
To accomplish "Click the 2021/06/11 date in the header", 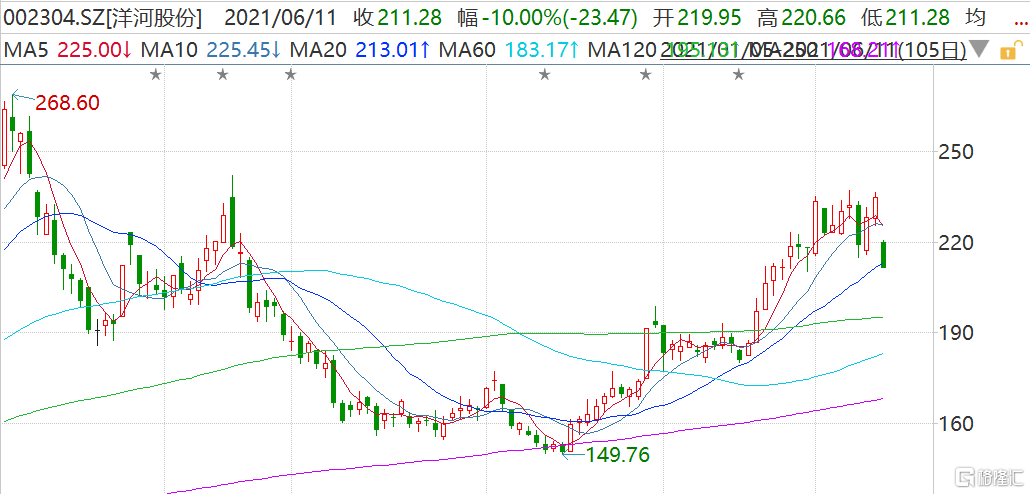I will click(281, 18).
